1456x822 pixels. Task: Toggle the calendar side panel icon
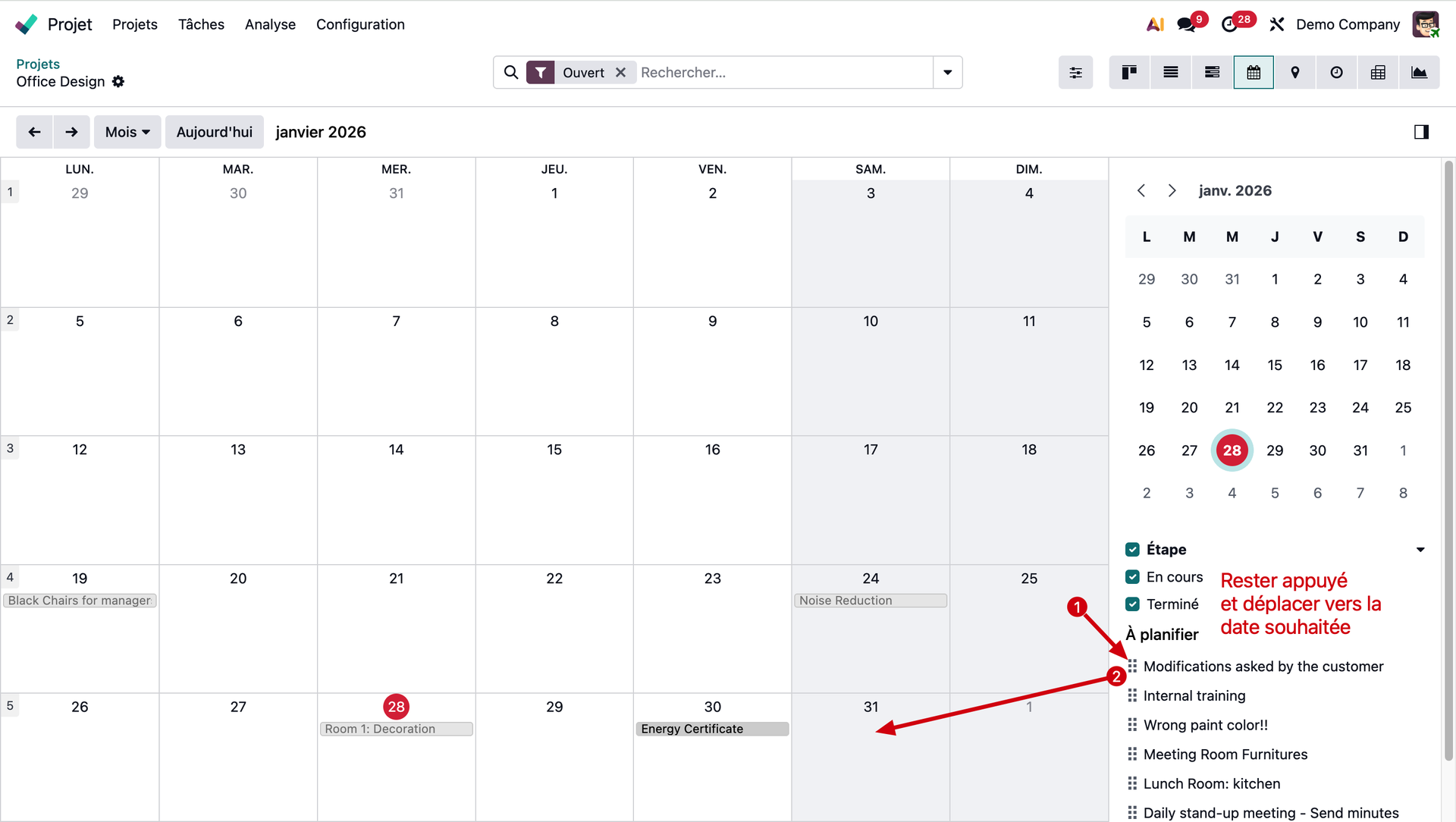[1421, 132]
